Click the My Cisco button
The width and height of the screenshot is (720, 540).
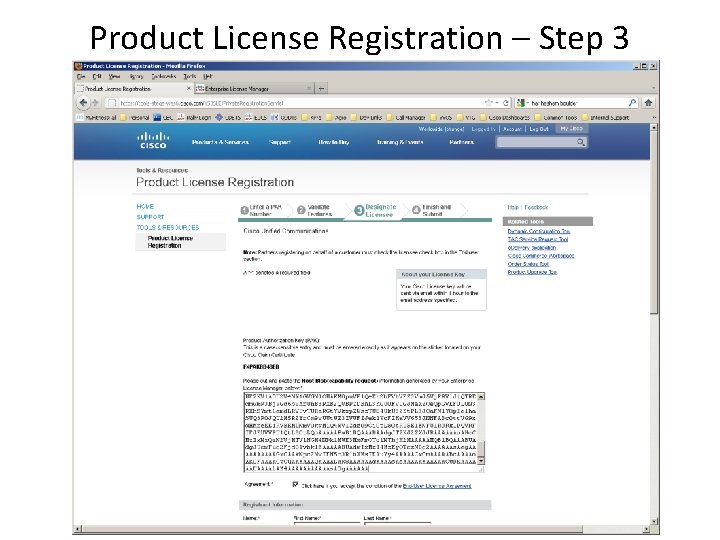(x=571, y=129)
